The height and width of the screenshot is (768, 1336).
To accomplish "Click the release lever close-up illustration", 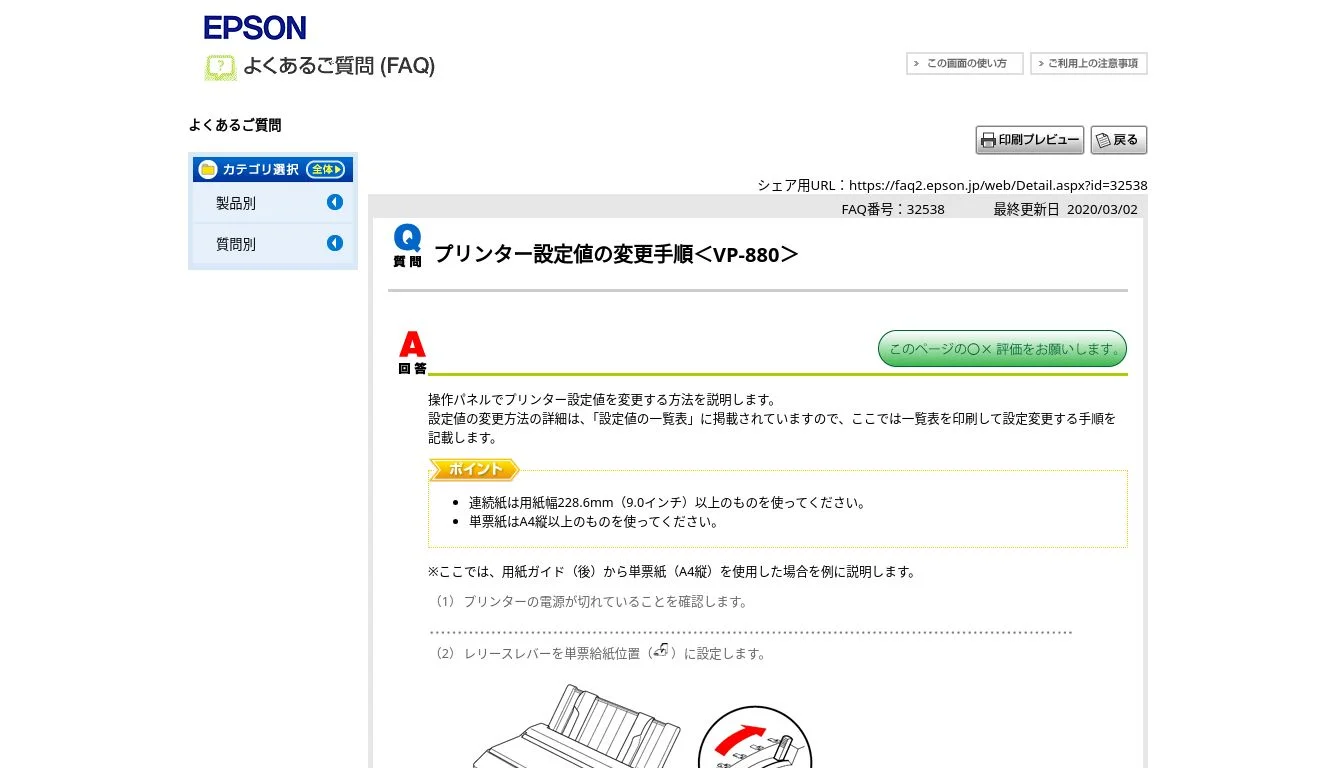I will click(755, 736).
